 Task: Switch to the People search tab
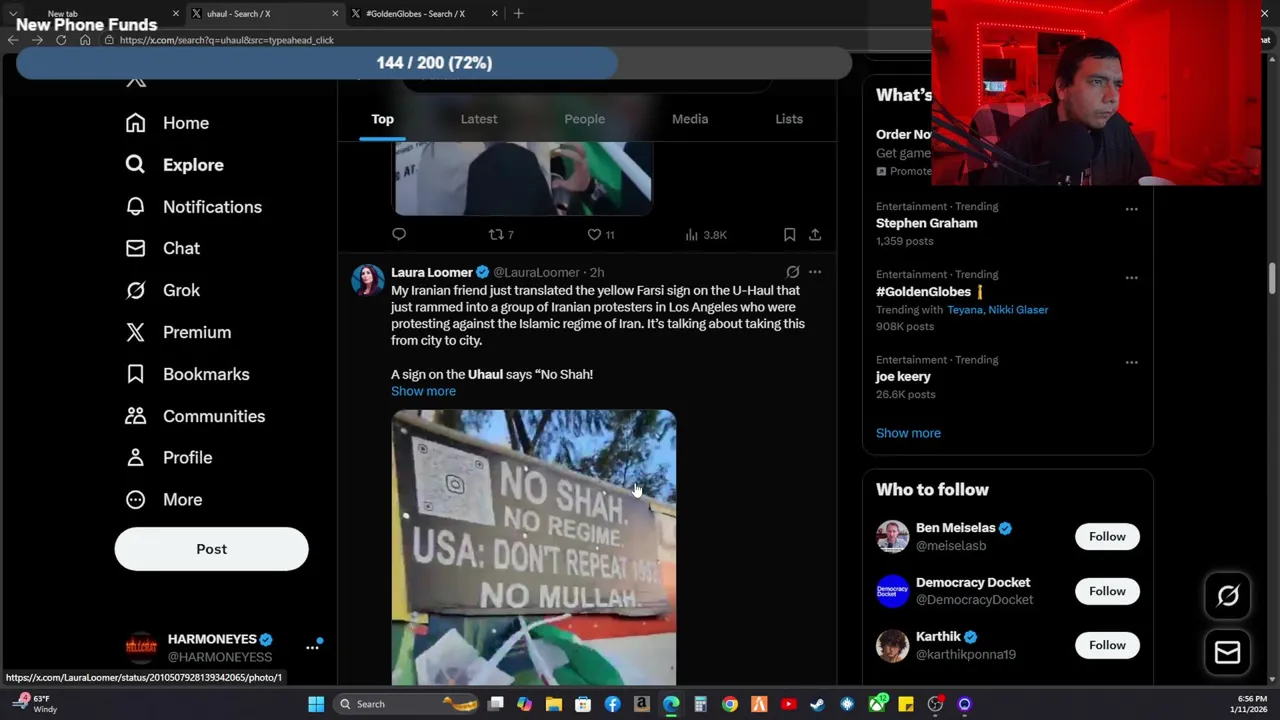click(x=584, y=119)
